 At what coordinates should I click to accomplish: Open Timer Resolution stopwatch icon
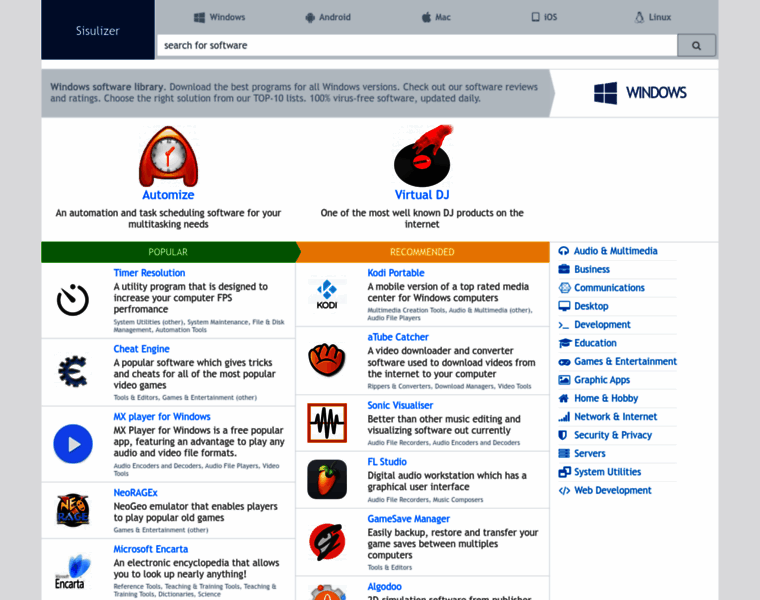pos(73,300)
